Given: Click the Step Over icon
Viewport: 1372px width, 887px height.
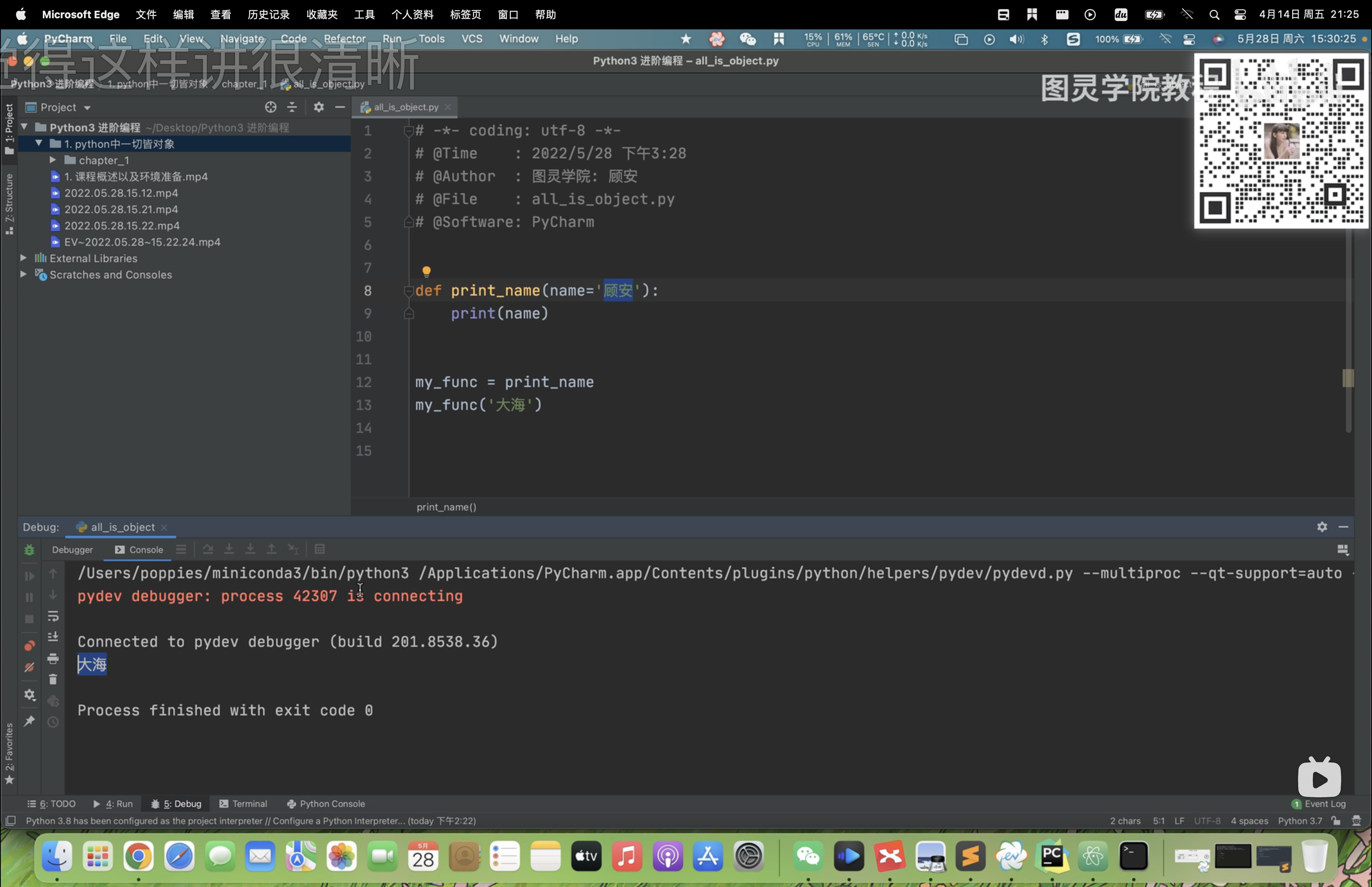Looking at the screenshot, I should click(208, 550).
